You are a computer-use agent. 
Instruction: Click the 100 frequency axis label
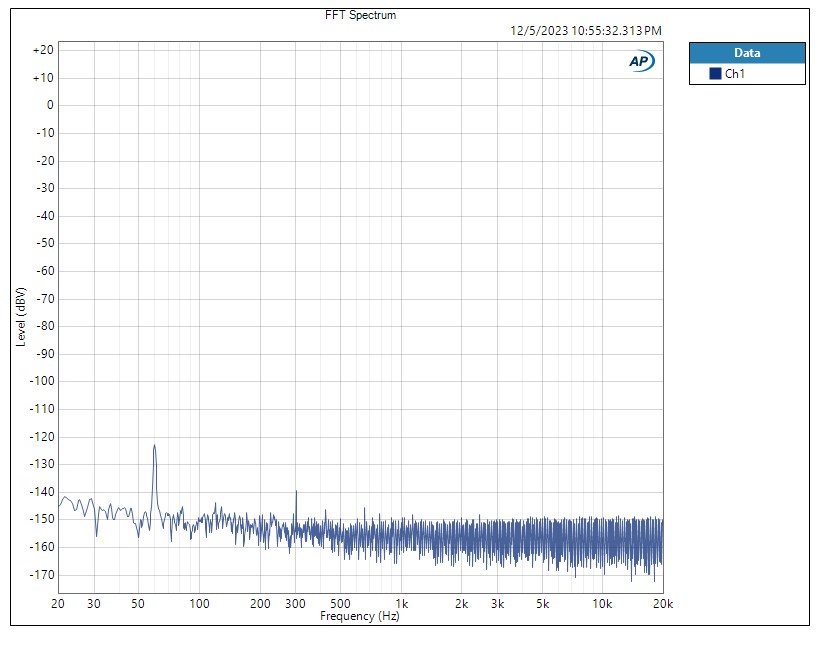pos(199,604)
